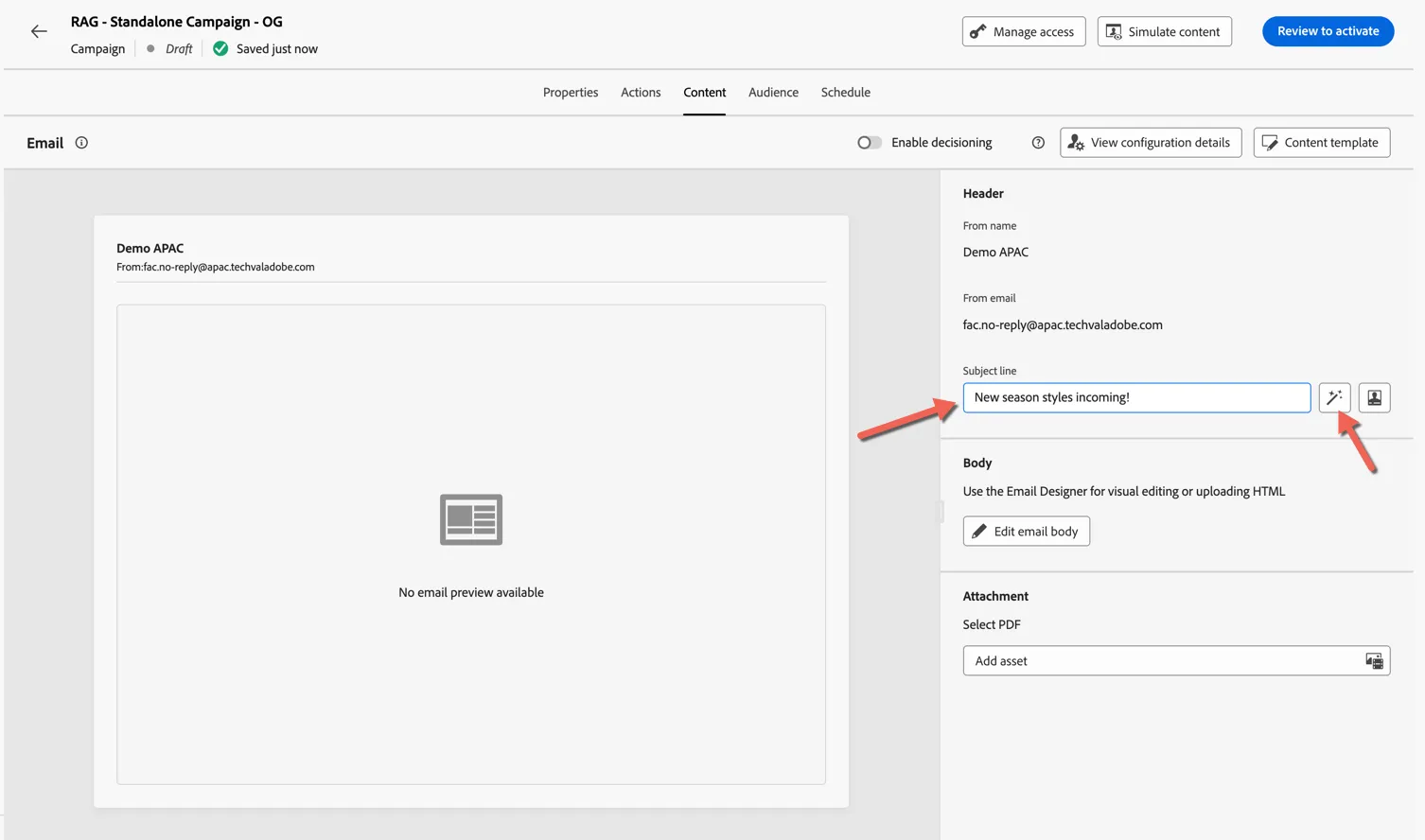Click the Manage access button
Viewport: 1425px width, 840px height.
tap(1024, 31)
